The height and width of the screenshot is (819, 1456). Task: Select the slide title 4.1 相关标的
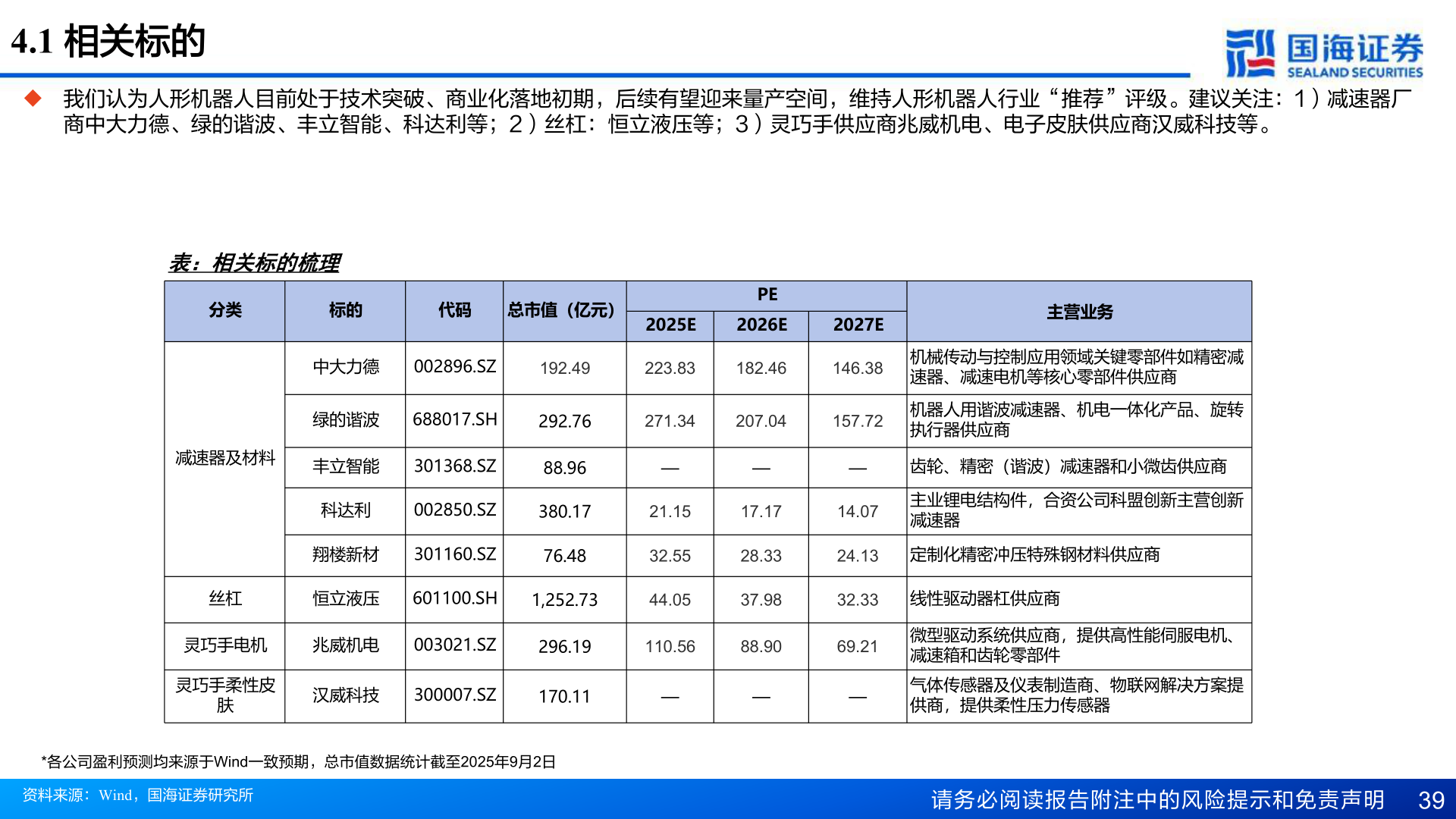click(x=108, y=41)
